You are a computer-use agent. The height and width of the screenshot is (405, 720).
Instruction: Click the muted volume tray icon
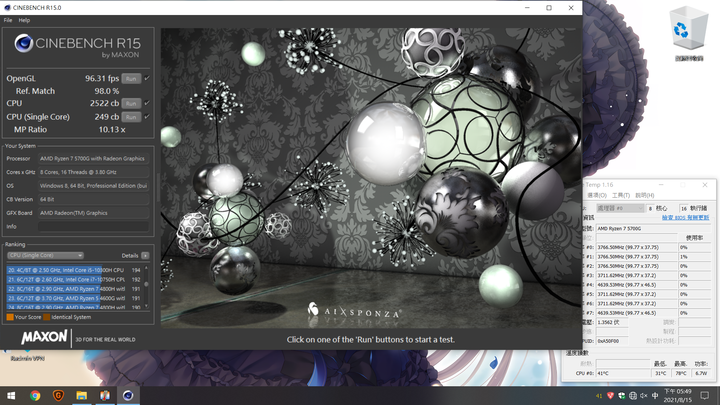[644, 395]
